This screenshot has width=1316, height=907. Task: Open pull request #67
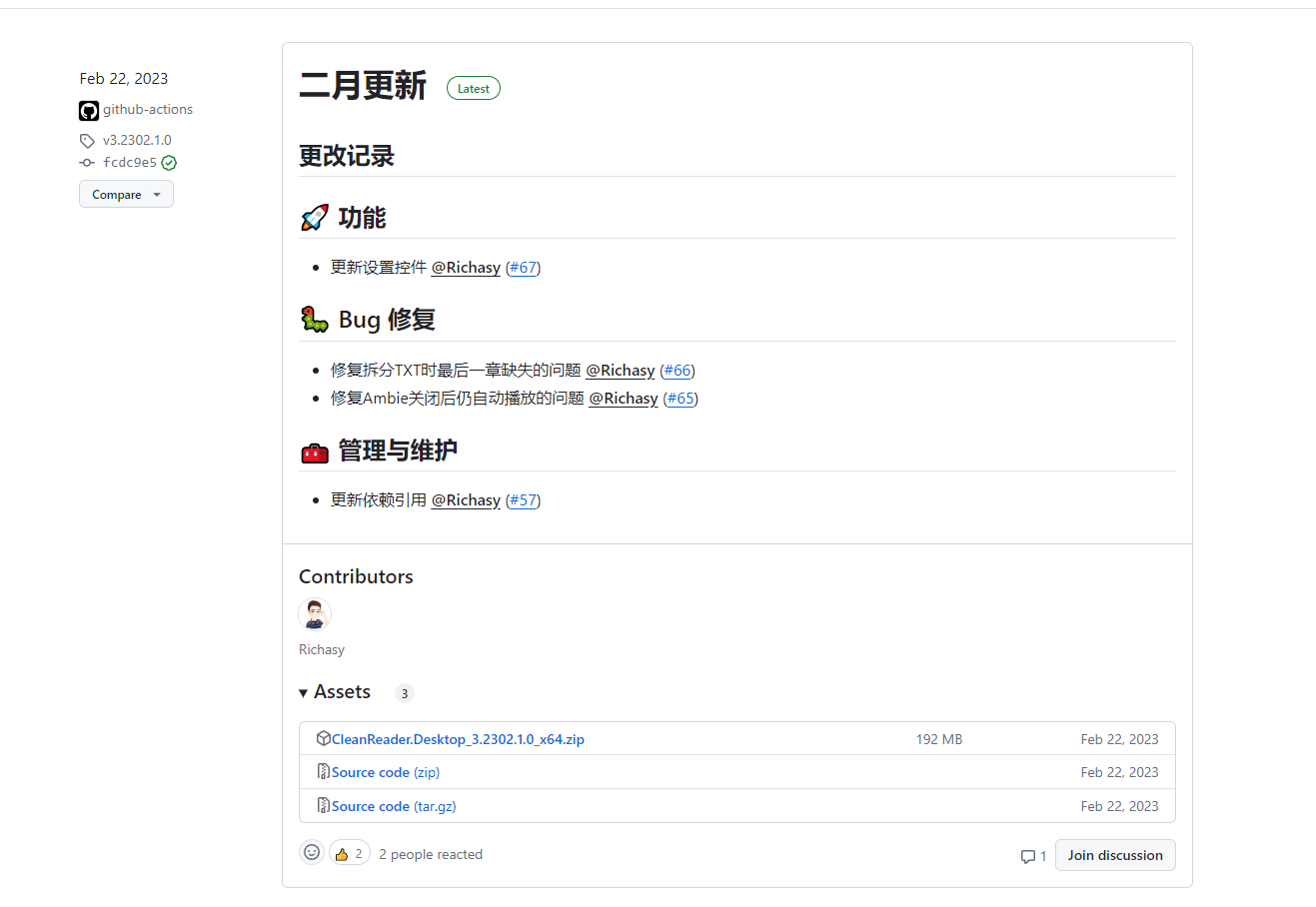tap(523, 268)
